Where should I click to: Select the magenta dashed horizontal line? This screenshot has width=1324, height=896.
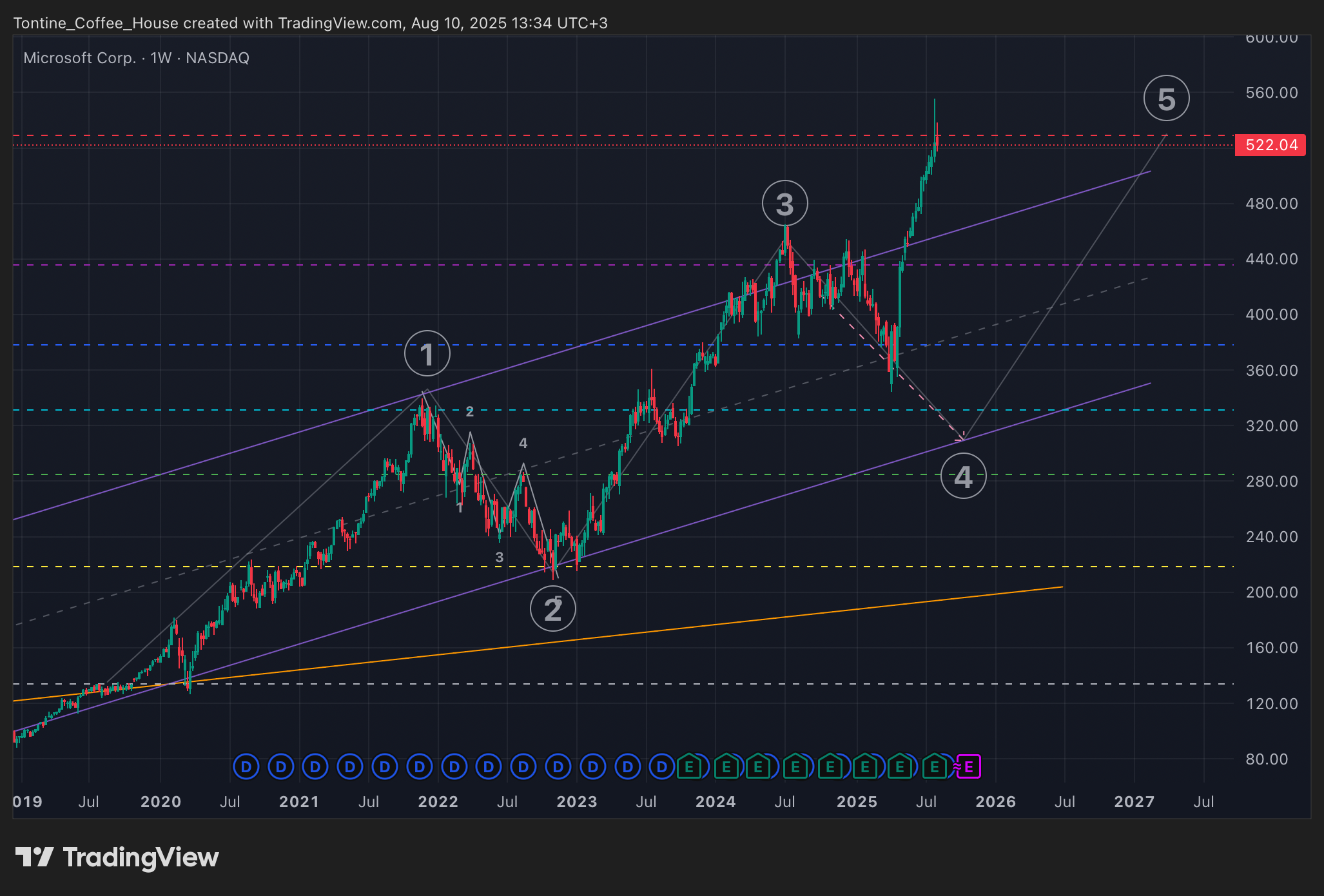tap(623, 265)
